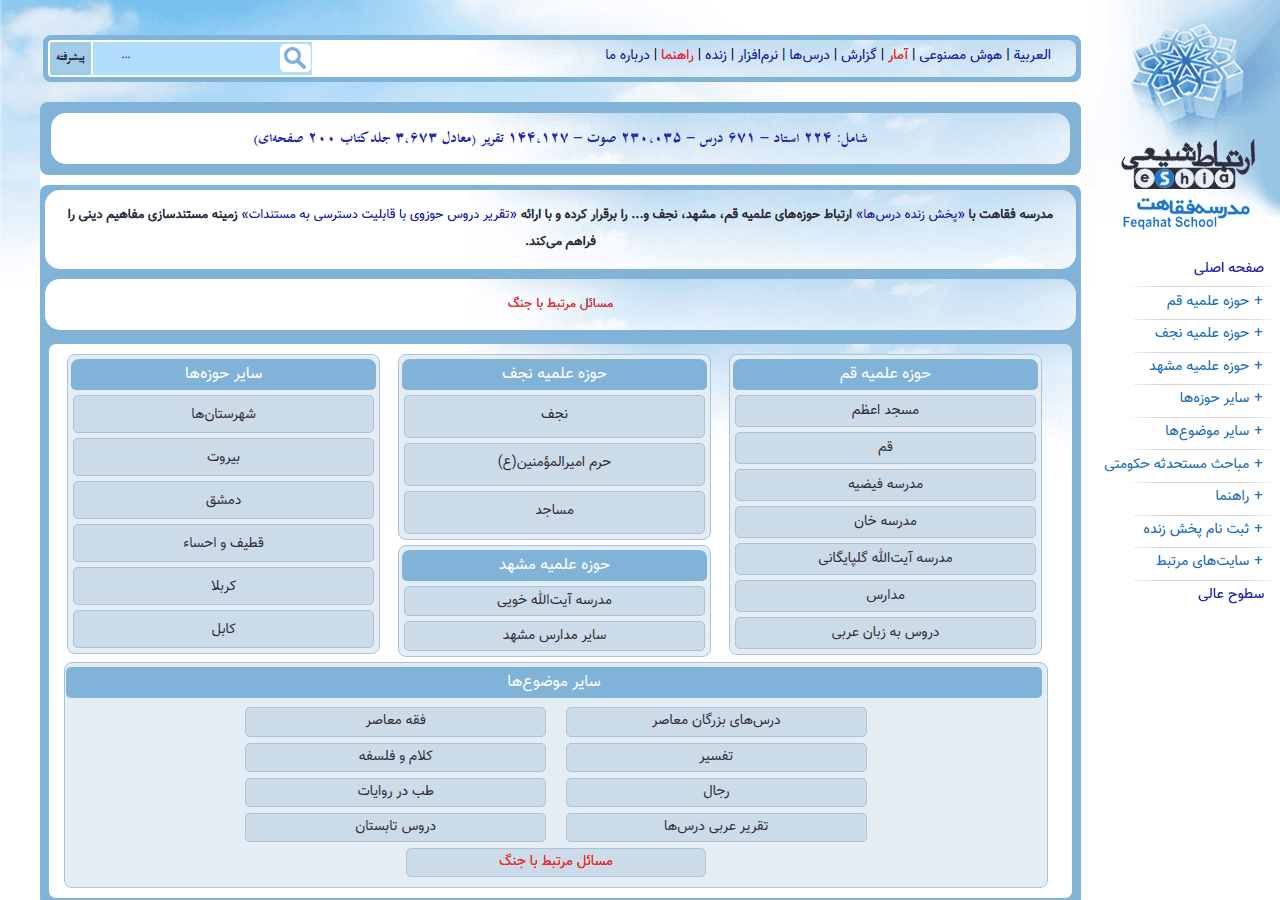Open the تفسیر button
This screenshot has width=1280, height=900.
tap(716, 757)
